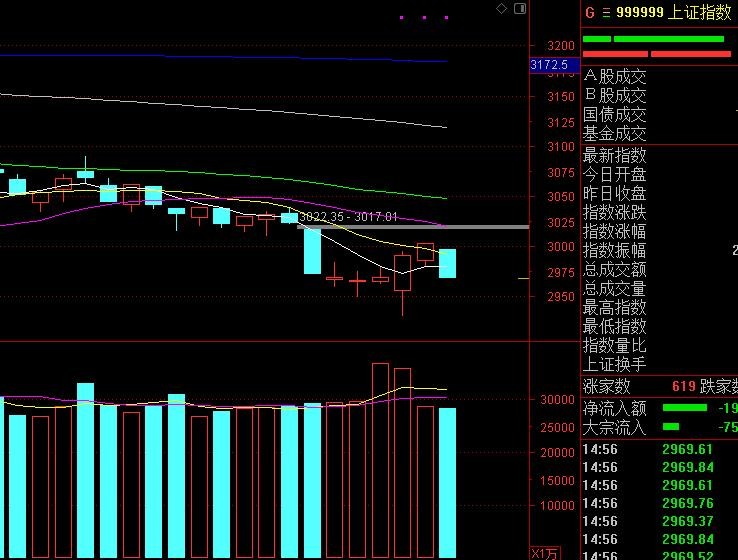Screen dimensions: 738x560
Task: Click the X1万 volume unit label
Action: (545, 553)
